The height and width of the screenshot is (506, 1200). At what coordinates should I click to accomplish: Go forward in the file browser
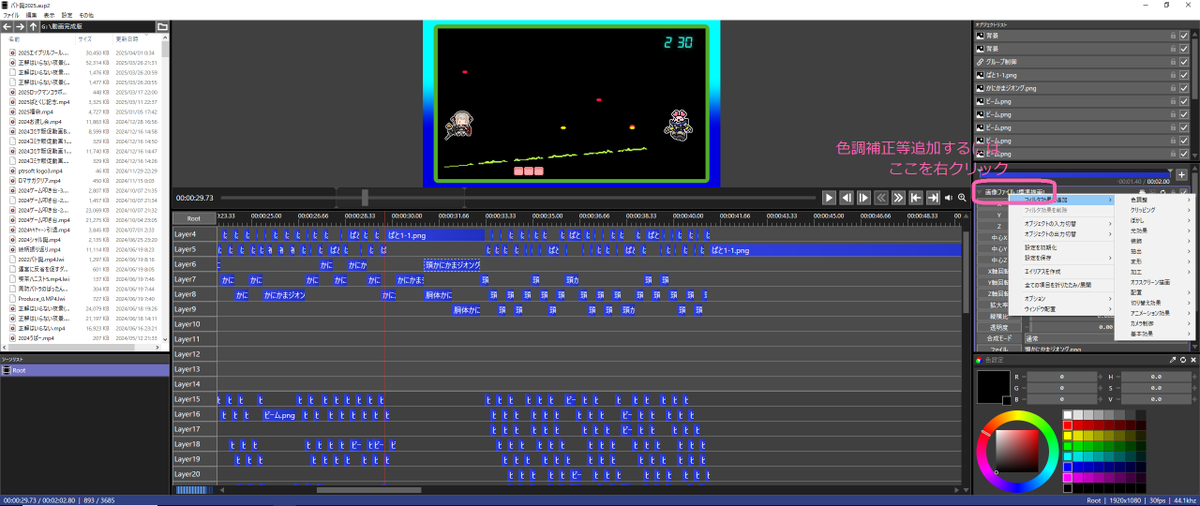[20, 26]
